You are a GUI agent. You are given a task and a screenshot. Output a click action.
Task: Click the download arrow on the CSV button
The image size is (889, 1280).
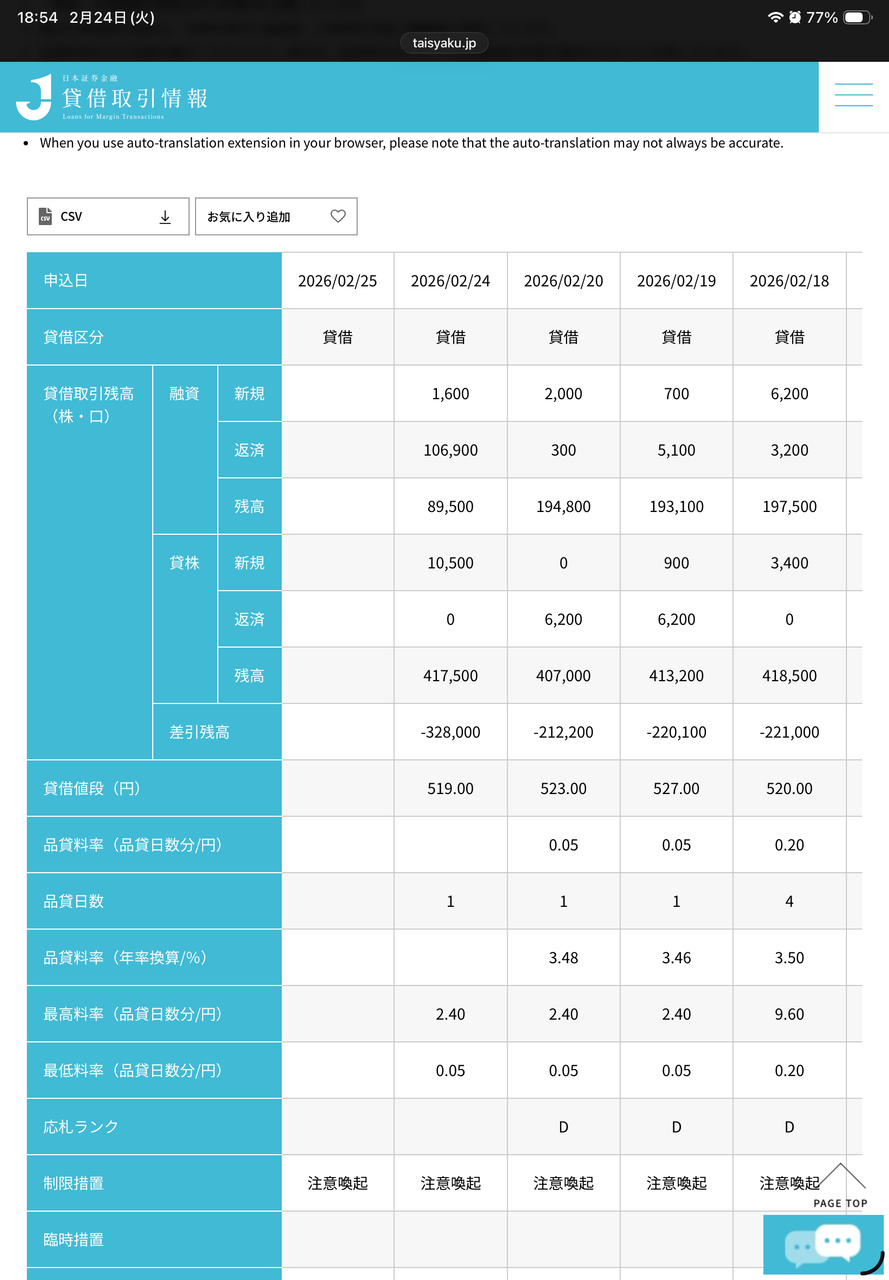(165, 217)
